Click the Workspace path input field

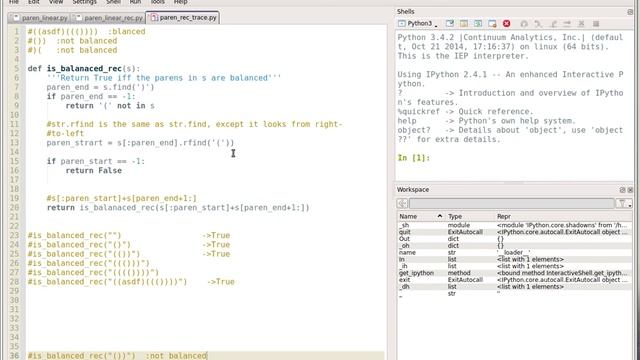point(512,203)
